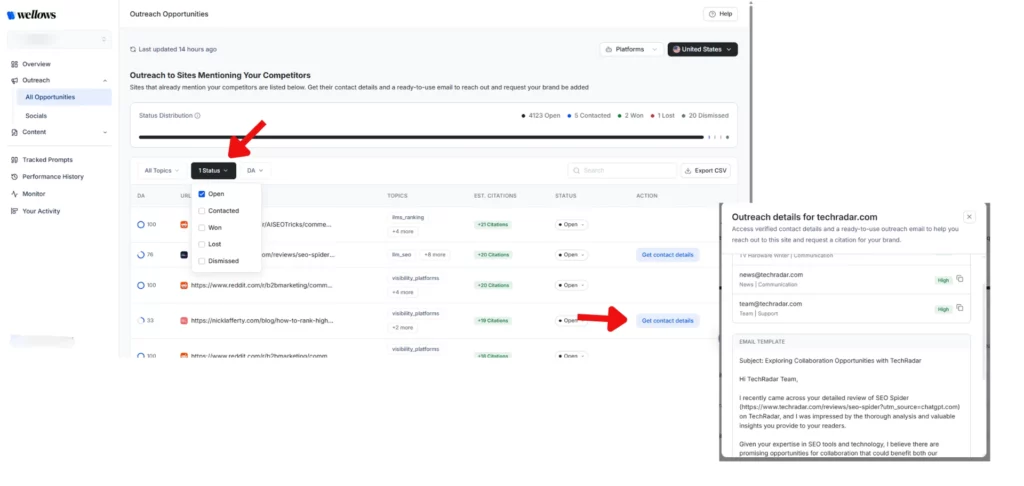Open Performance History page
Image resolution: width=1024 pixels, height=486 pixels.
coord(53,176)
